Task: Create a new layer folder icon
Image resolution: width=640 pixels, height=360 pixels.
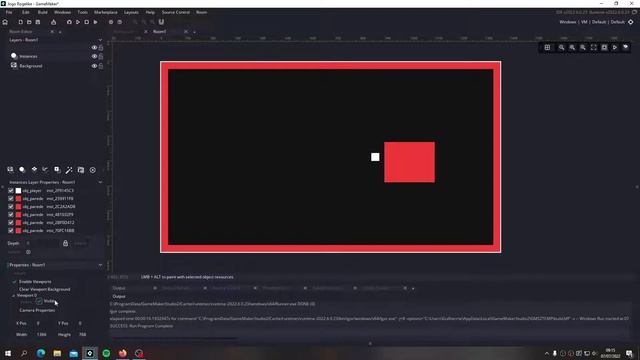Action: (x=81, y=170)
